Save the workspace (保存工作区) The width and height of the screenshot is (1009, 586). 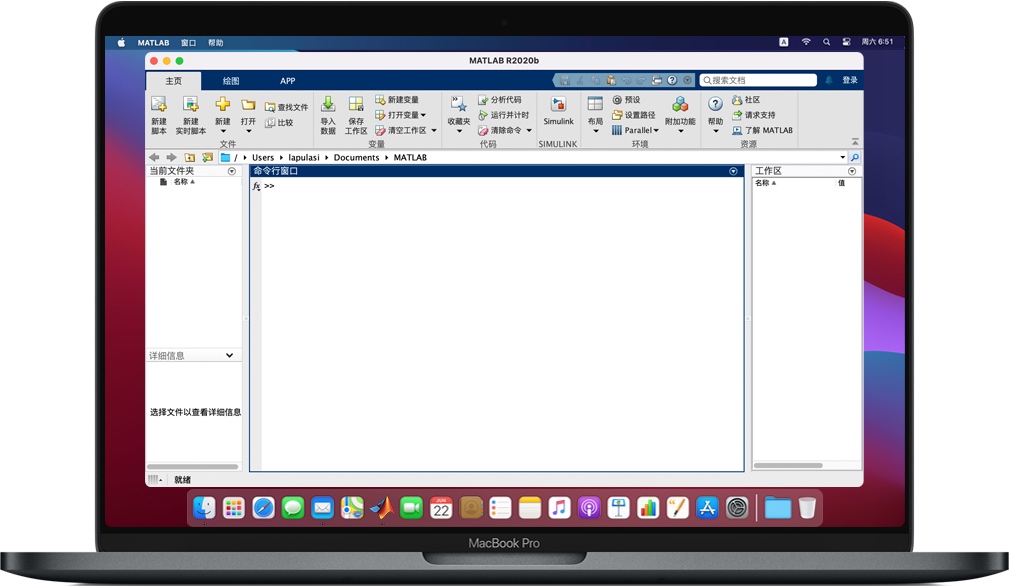click(x=356, y=112)
